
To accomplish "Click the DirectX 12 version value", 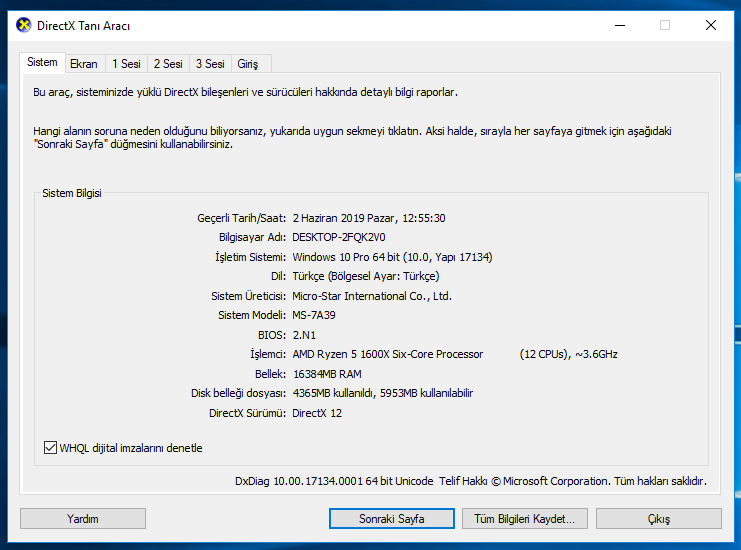I will [317, 413].
